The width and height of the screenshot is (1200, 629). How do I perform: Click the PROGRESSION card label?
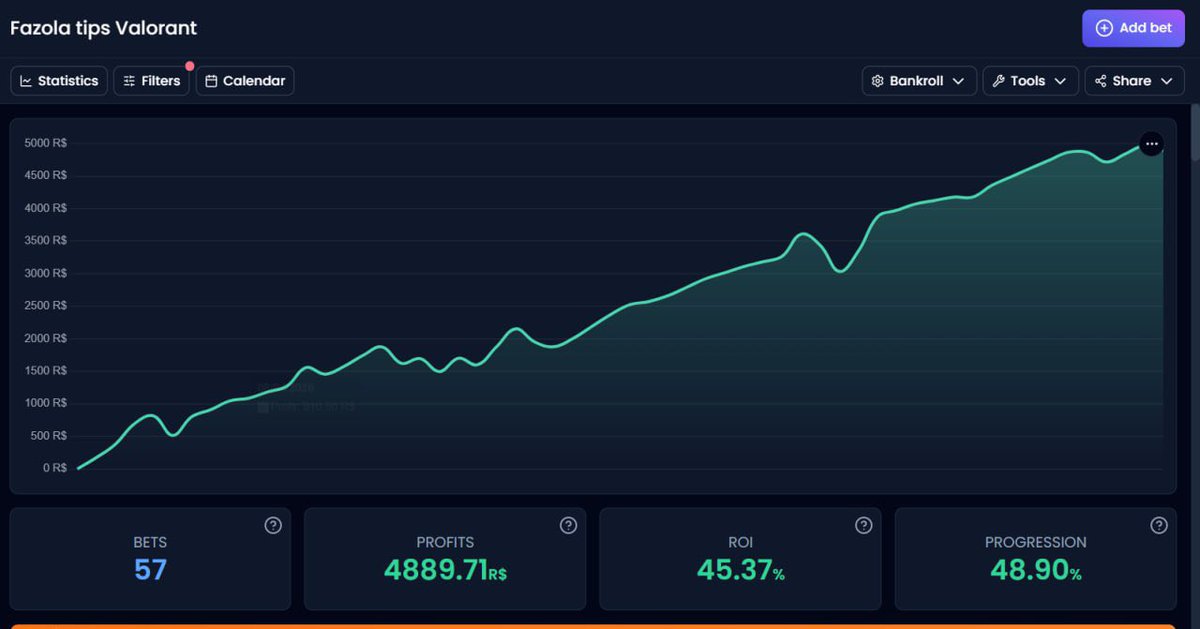(x=1035, y=542)
